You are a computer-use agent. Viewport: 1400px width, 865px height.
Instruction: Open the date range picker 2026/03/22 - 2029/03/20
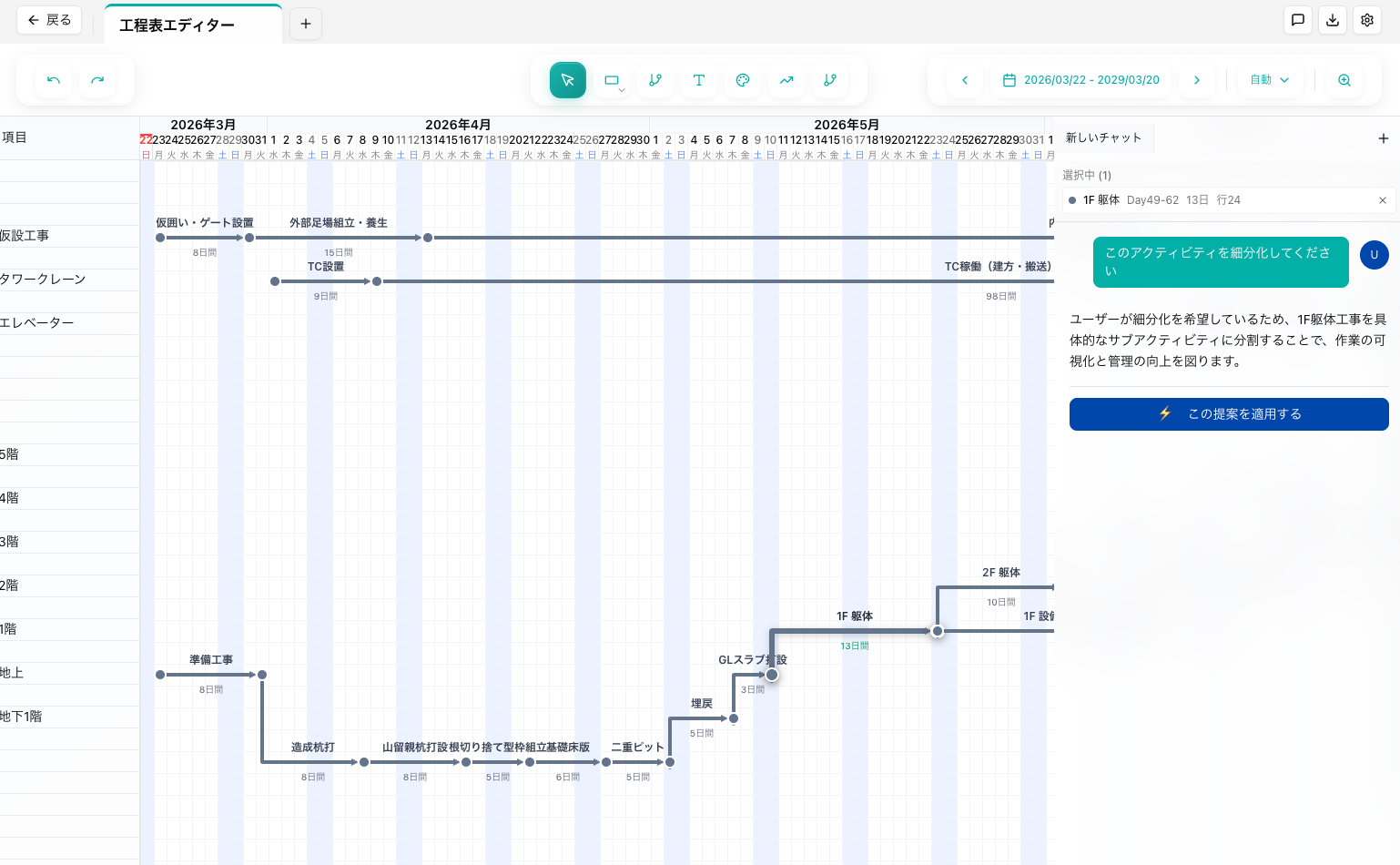[1081, 80]
